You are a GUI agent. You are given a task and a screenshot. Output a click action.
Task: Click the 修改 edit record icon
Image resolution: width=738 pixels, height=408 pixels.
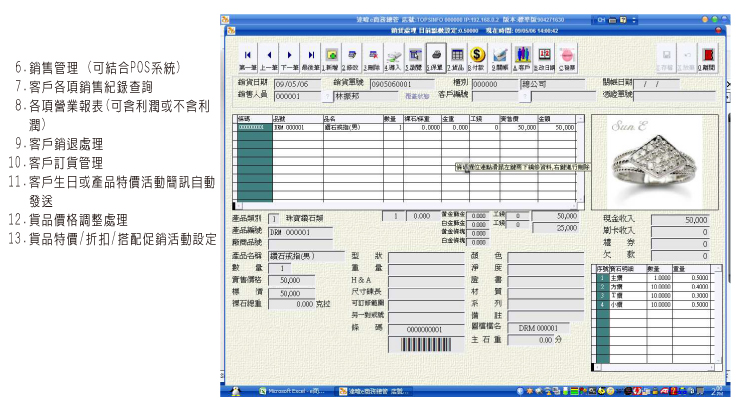tap(352, 55)
